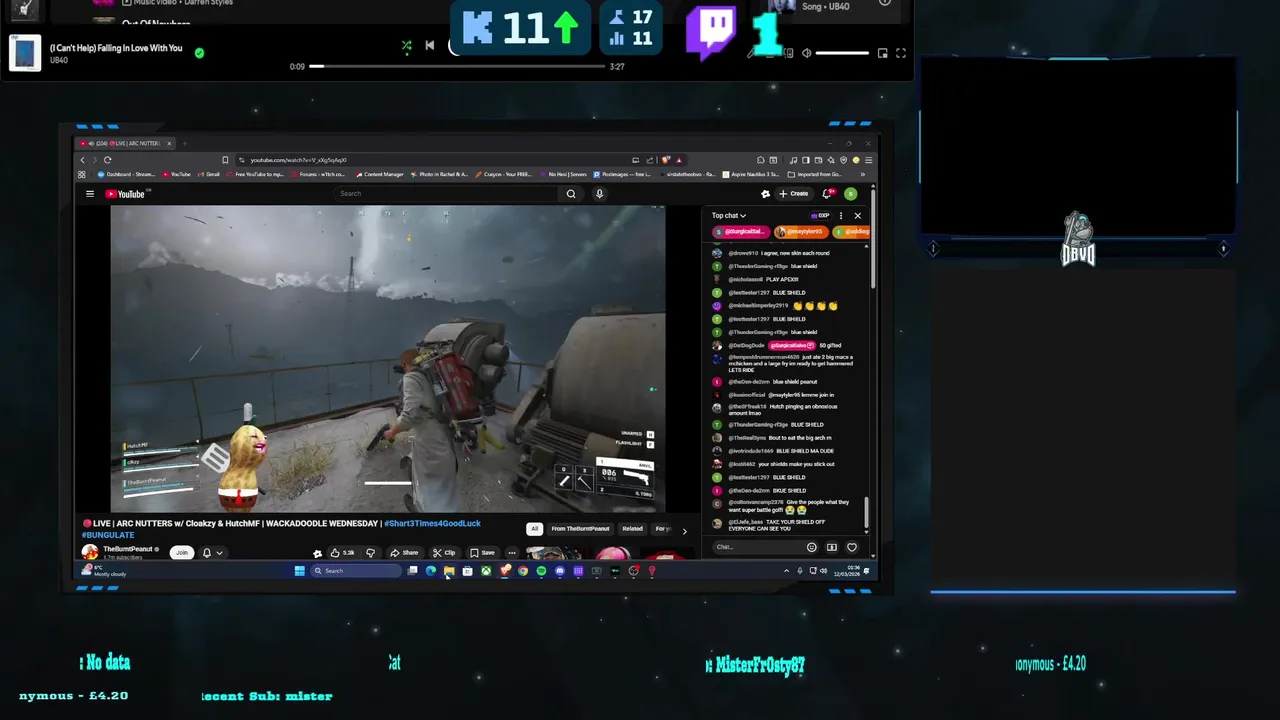Click the chat heart reaction icon
1280x720 pixels.
852,547
